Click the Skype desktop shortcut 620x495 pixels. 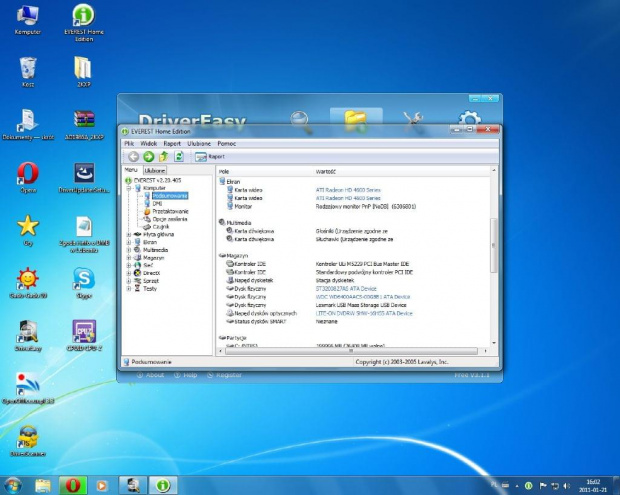click(x=84, y=283)
